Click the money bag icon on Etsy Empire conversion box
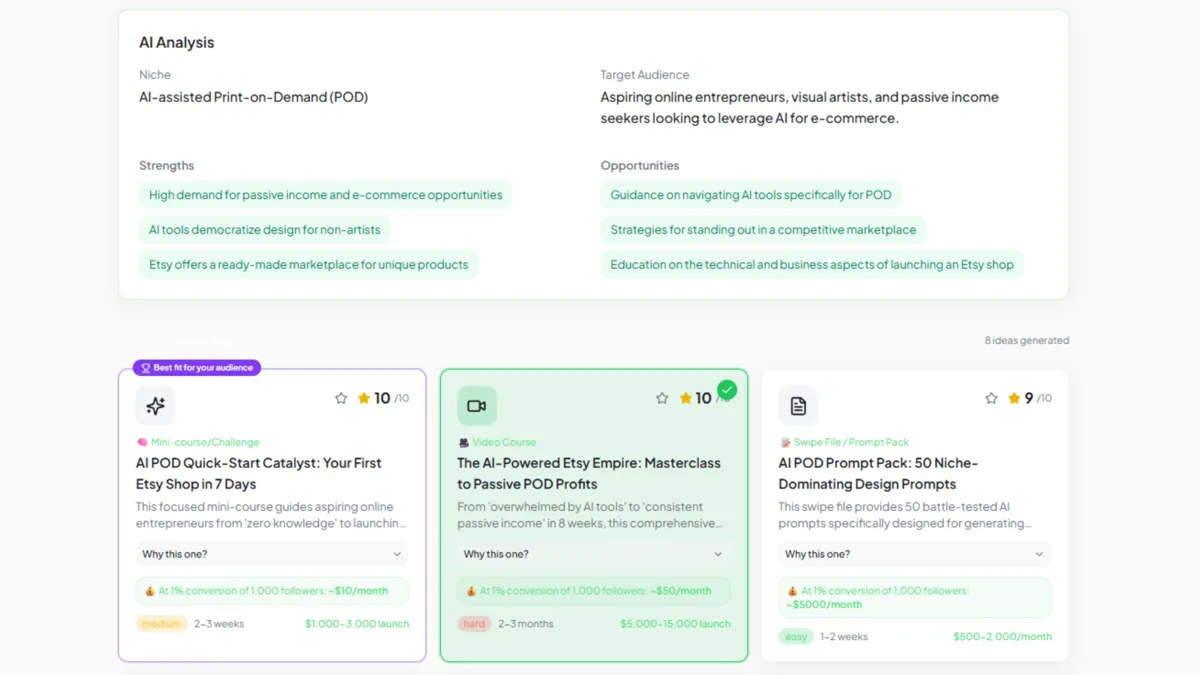 coord(472,591)
